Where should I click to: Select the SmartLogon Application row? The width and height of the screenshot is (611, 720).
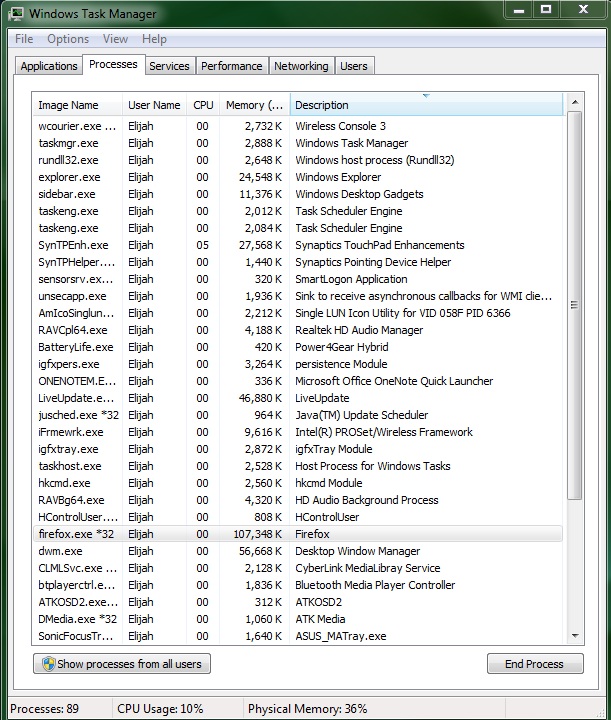tap(297, 279)
